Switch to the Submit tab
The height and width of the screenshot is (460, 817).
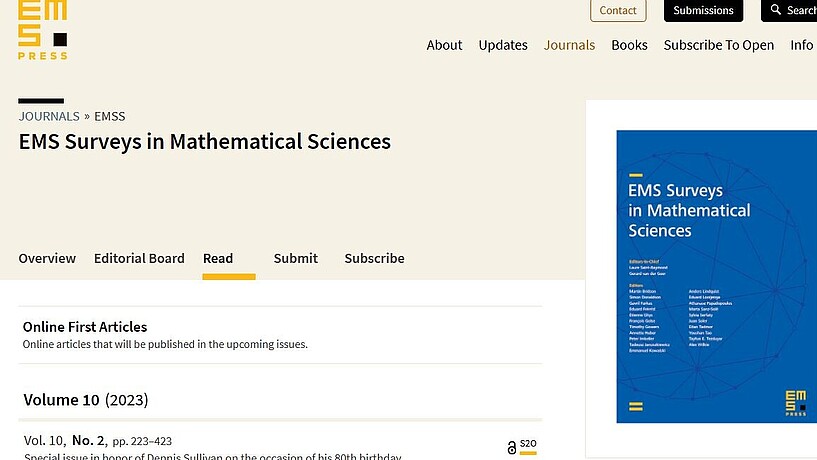tap(295, 258)
